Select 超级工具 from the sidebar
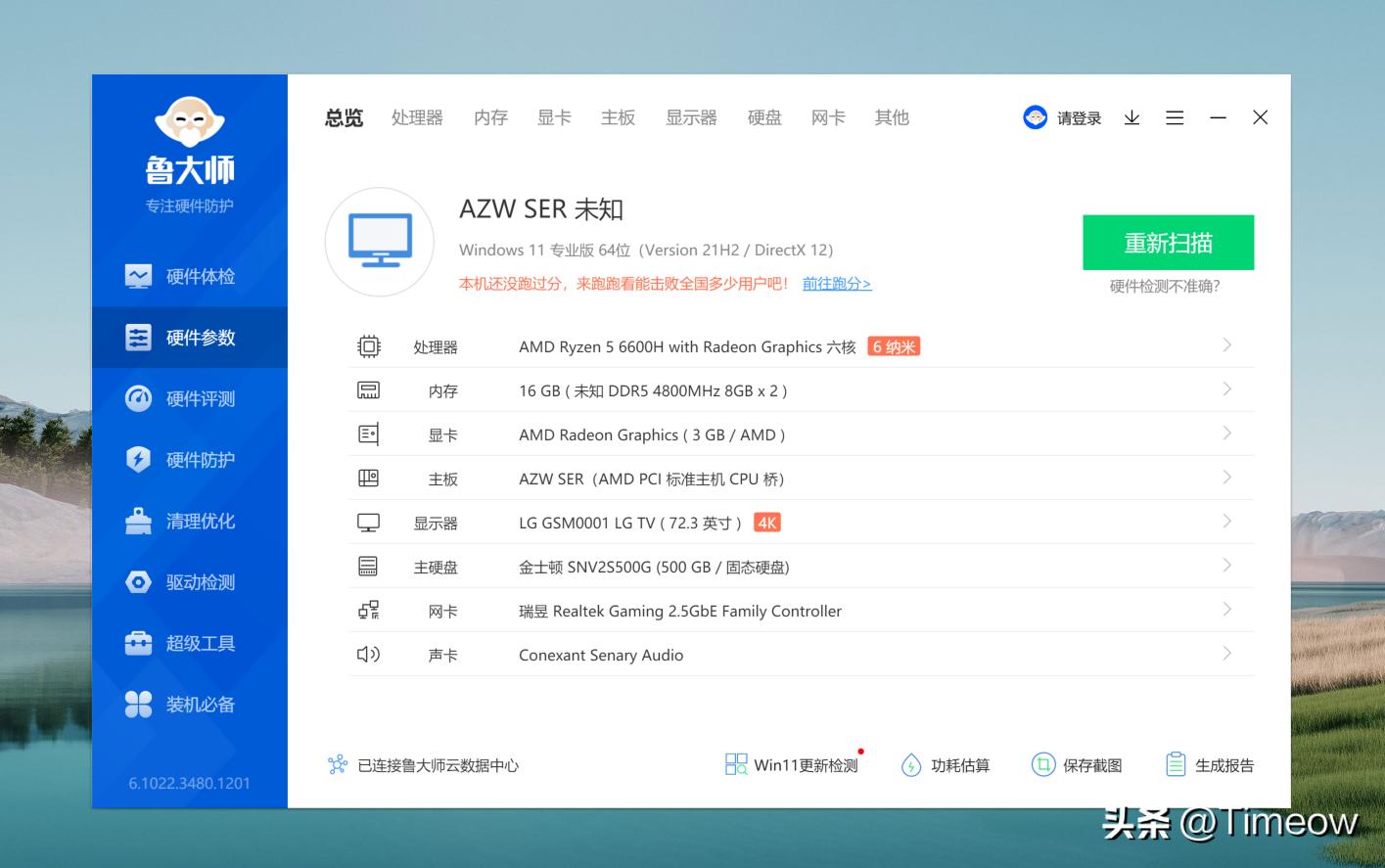Image resolution: width=1385 pixels, height=868 pixels. (200, 643)
